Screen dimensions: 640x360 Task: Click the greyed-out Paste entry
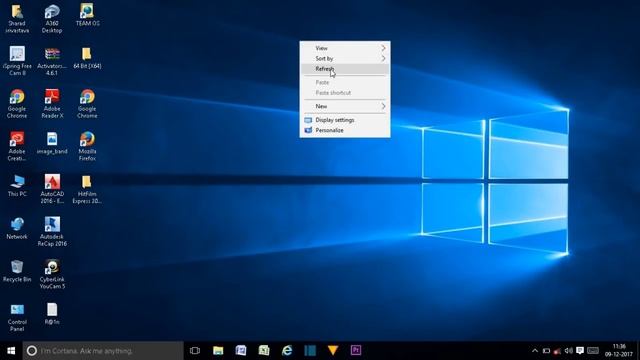tap(345, 82)
